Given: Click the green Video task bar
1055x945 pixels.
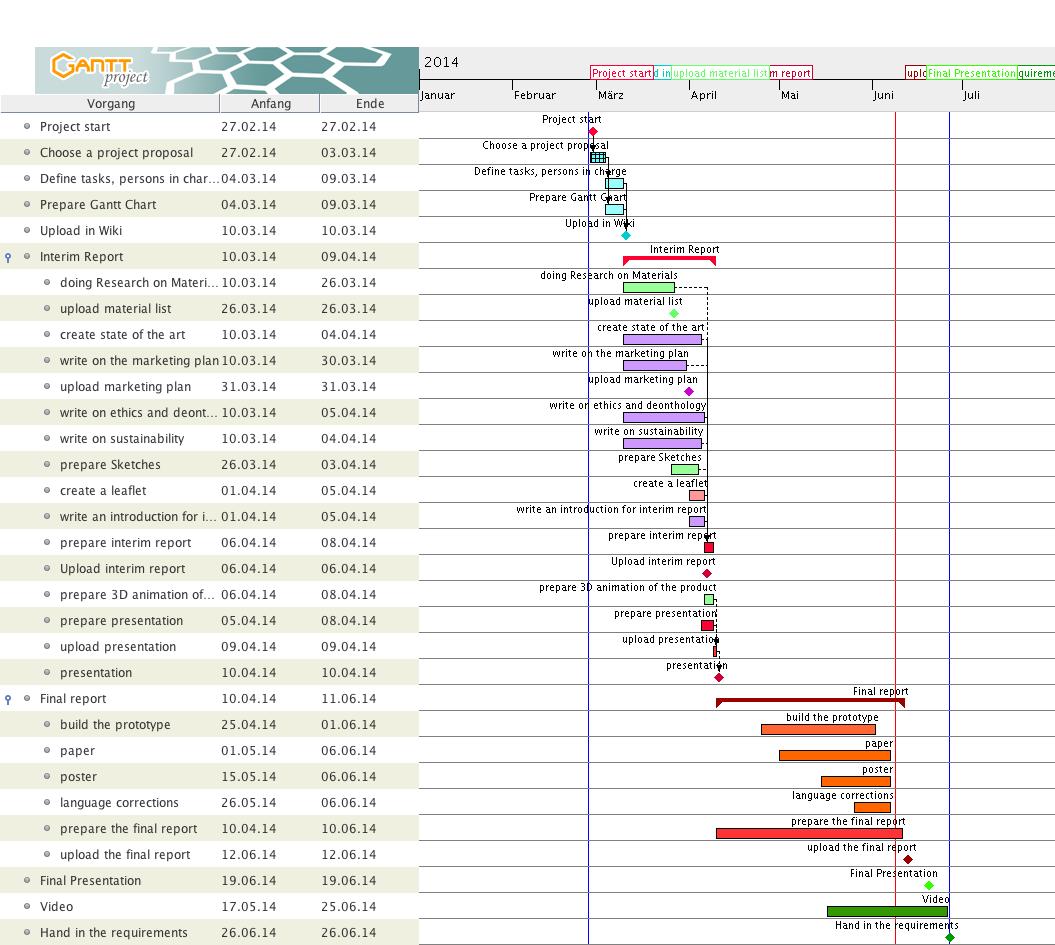Looking at the screenshot, I should 887,911.
